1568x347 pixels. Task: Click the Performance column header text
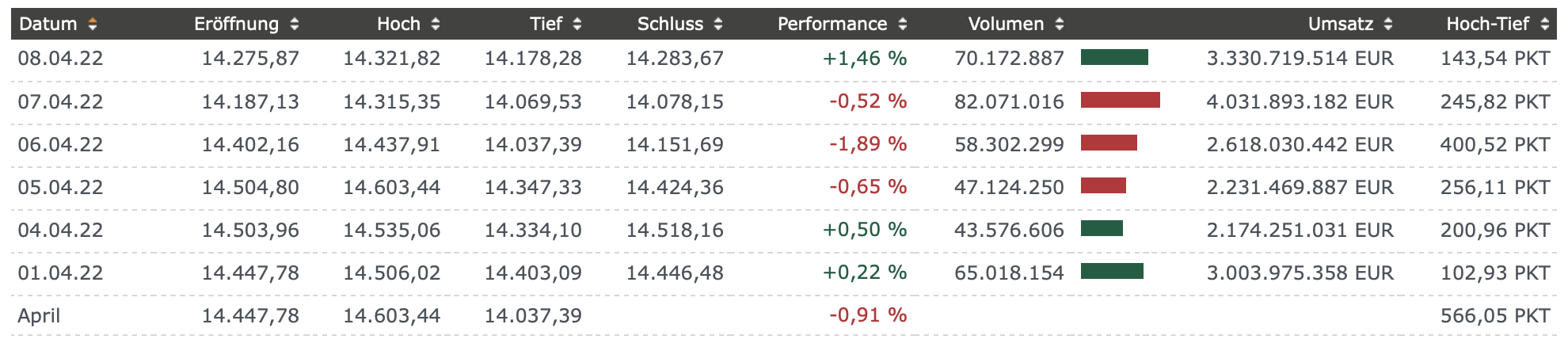[832, 25]
